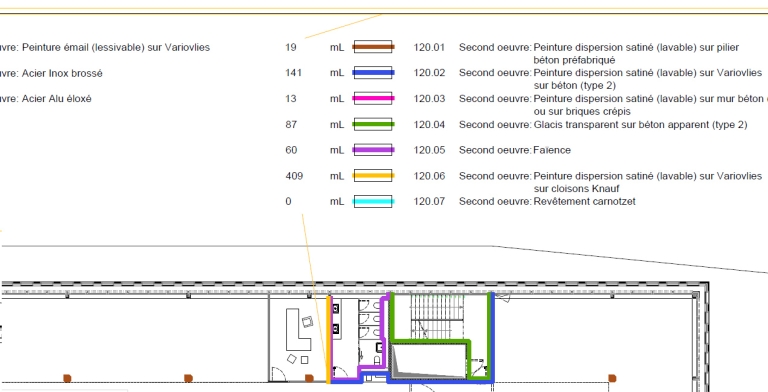The width and height of the screenshot is (768, 392).
Task: Select 'Peinture émail (lessivable) sur Variovlies' entry
Action: tap(116, 48)
